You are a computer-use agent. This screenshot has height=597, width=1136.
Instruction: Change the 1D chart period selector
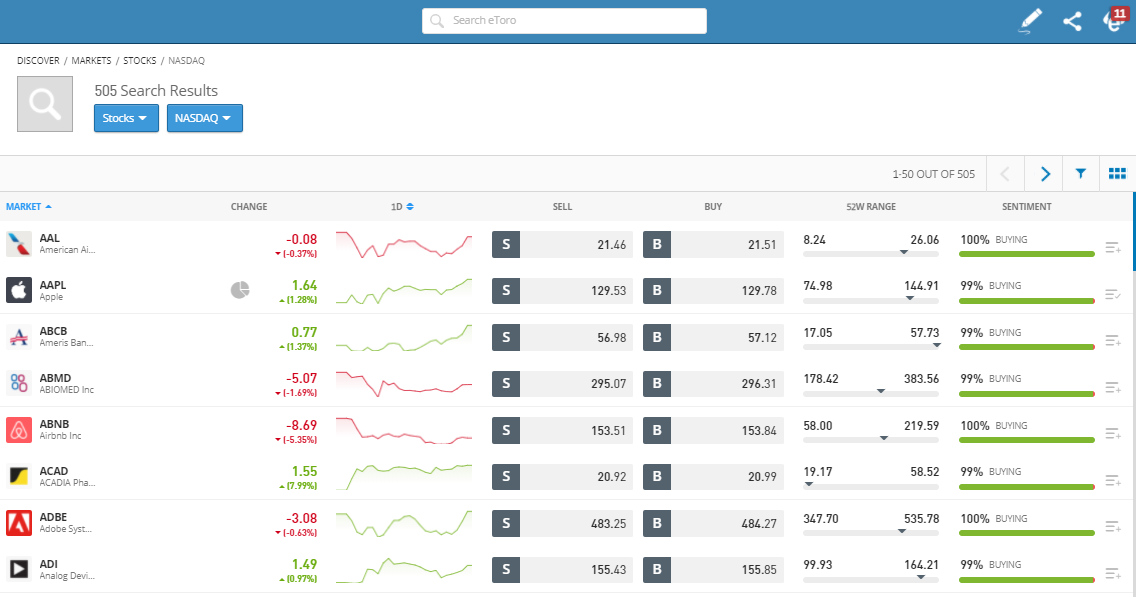(x=402, y=206)
